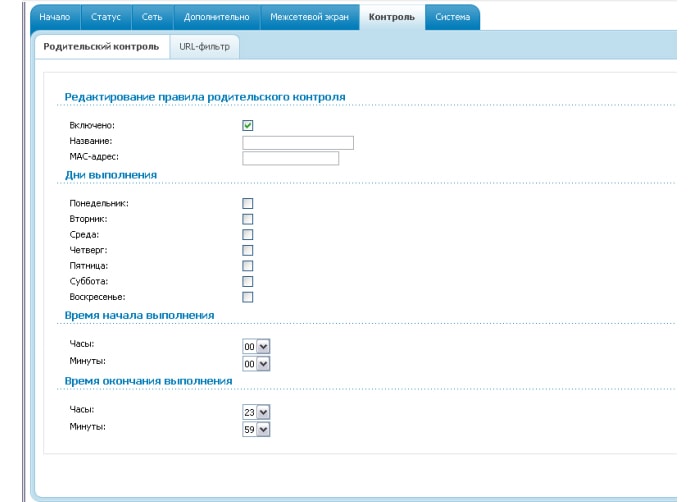Enable the Четверг checkbox
The image size is (700, 502).
point(248,251)
